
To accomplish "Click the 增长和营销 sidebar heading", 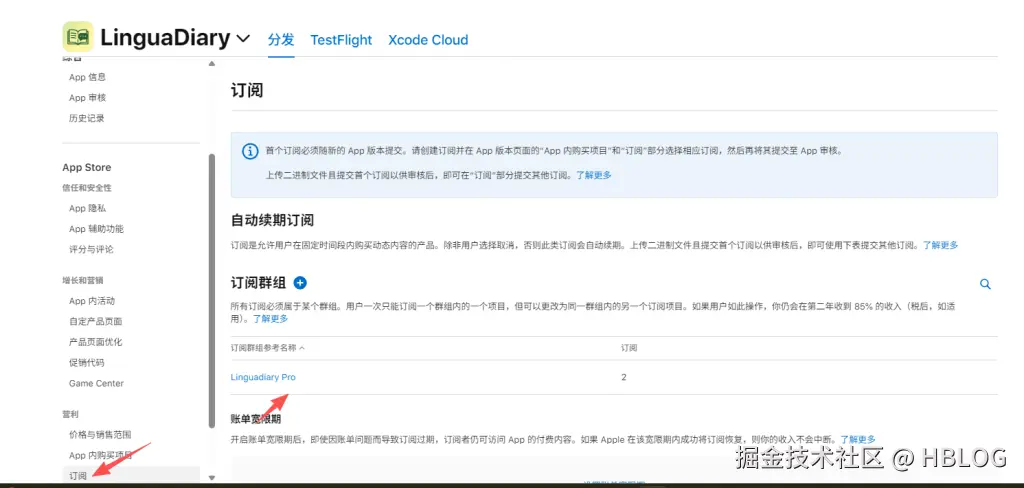I will [x=82, y=280].
